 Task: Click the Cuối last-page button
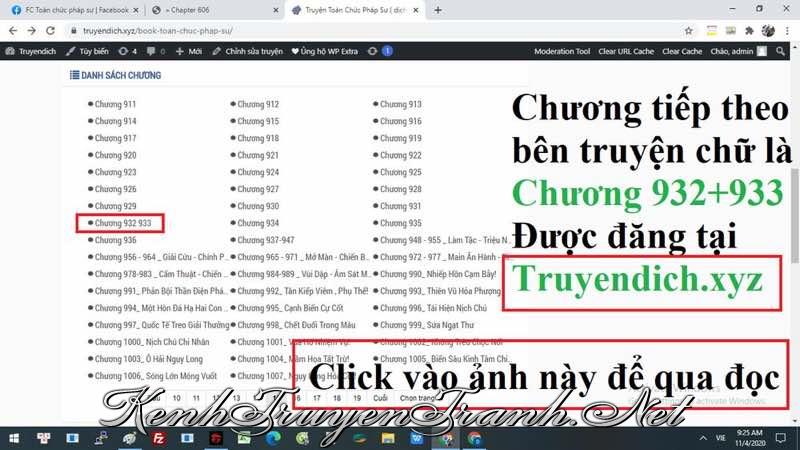pyautogui.click(x=380, y=398)
